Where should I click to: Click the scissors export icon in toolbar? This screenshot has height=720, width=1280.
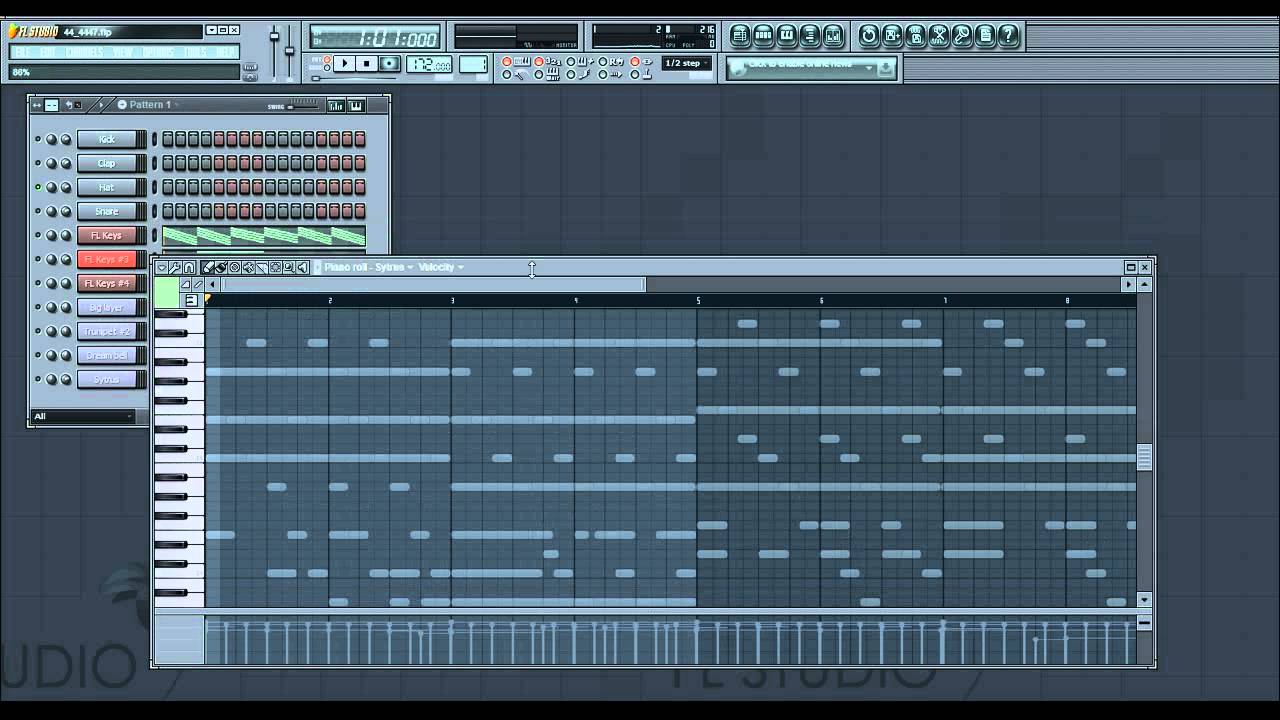938,36
